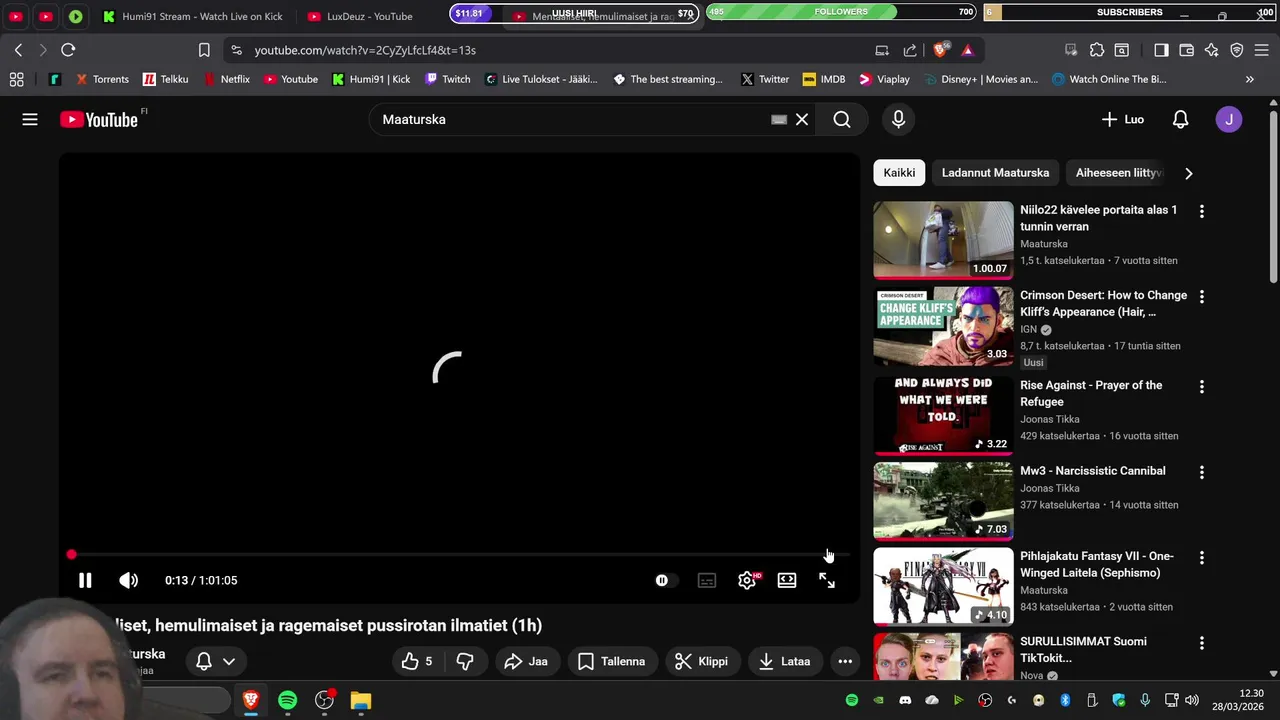
Task: Open options for Pihlajakatu Fantasy VII
Action: (1201, 558)
